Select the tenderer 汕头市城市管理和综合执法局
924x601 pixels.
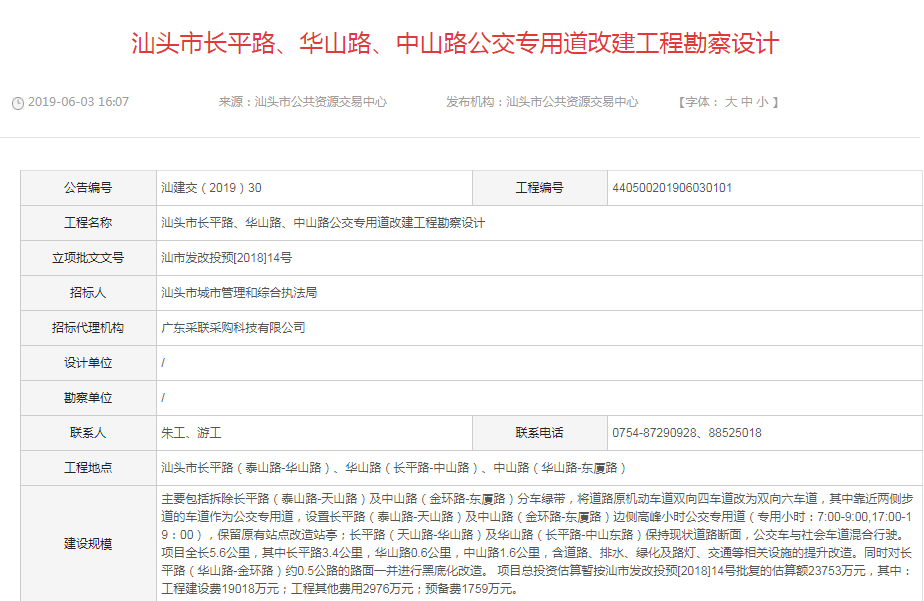pos(242,293)
